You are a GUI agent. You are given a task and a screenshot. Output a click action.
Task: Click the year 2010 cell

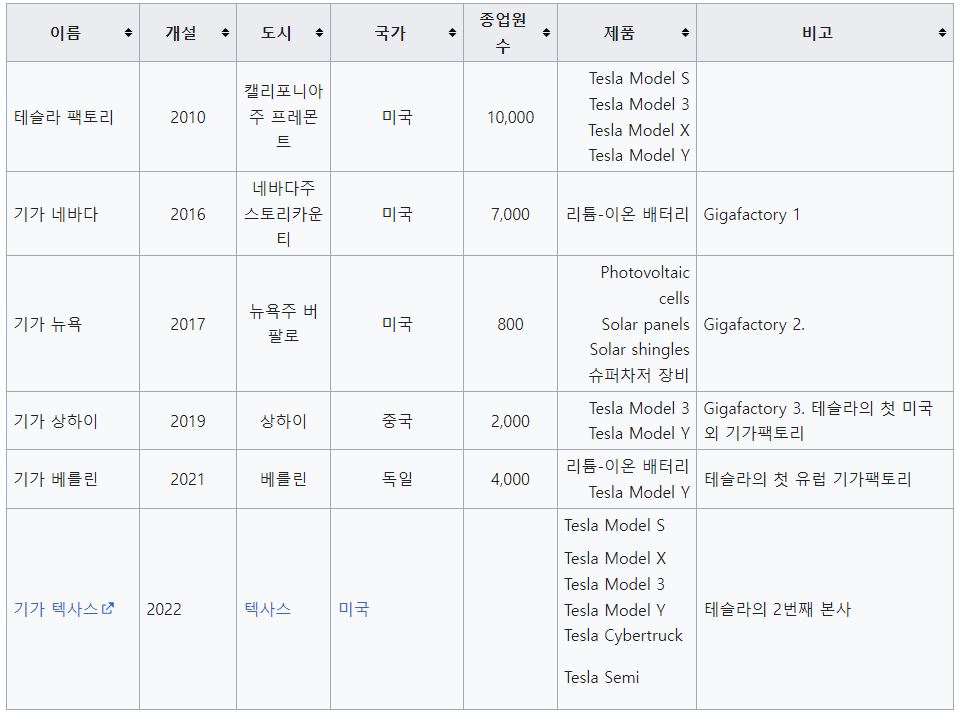click(x=188, y=117)
